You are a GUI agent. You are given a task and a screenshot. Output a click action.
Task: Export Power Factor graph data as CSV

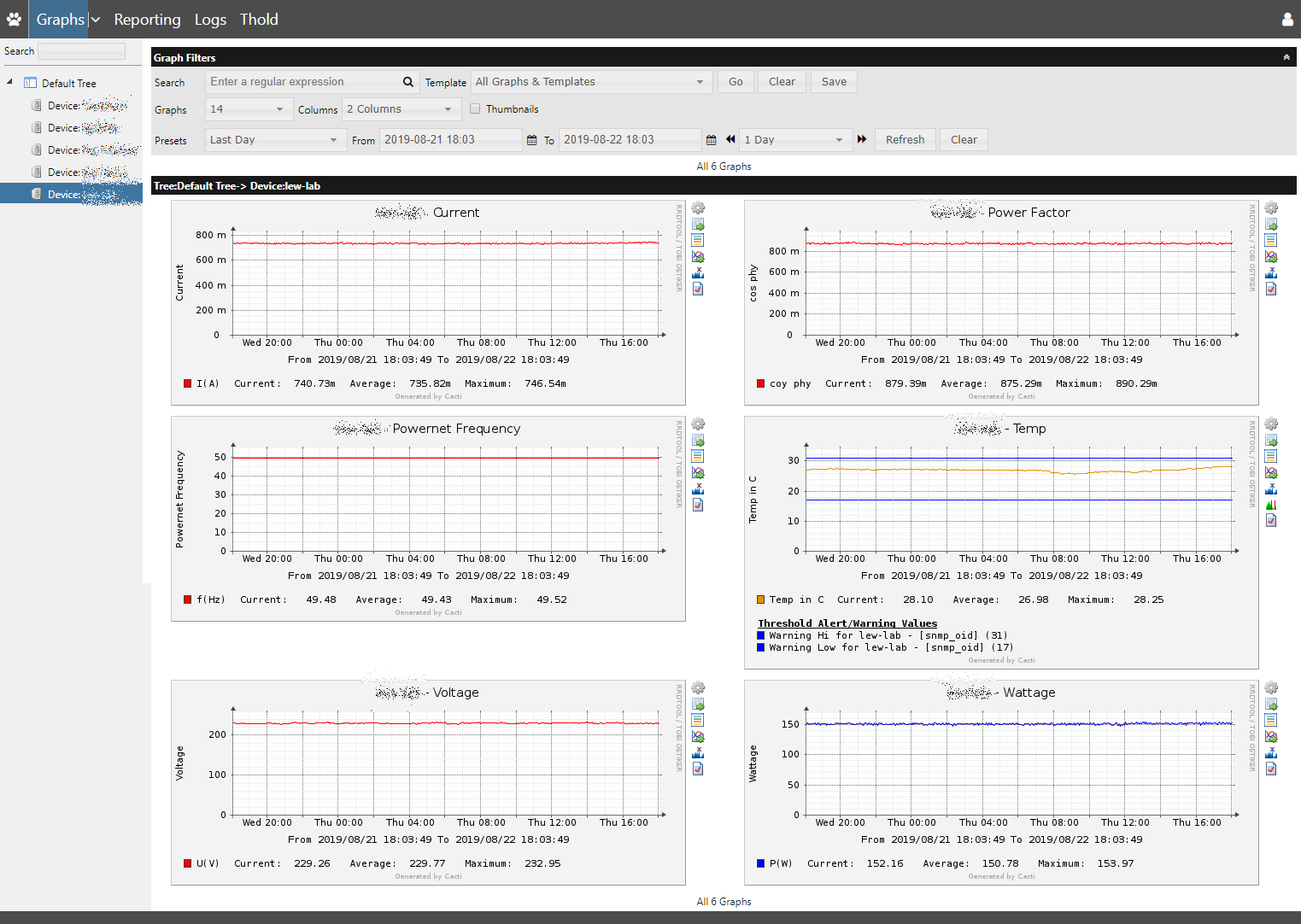1271,225
